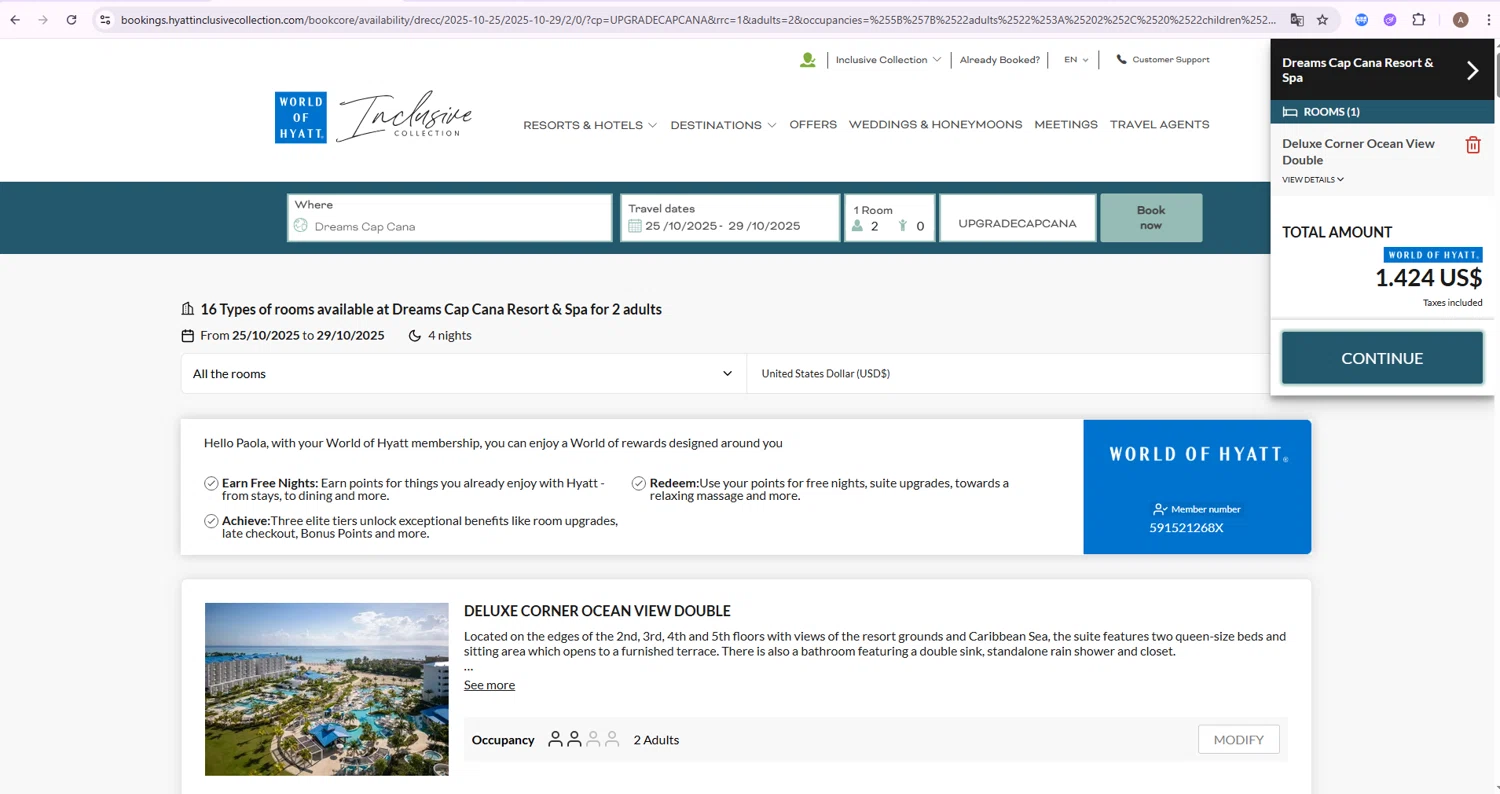Click the 2 Adults occupancy text
The width and height of the screenshot is (1500, 794).
[656, 740]
